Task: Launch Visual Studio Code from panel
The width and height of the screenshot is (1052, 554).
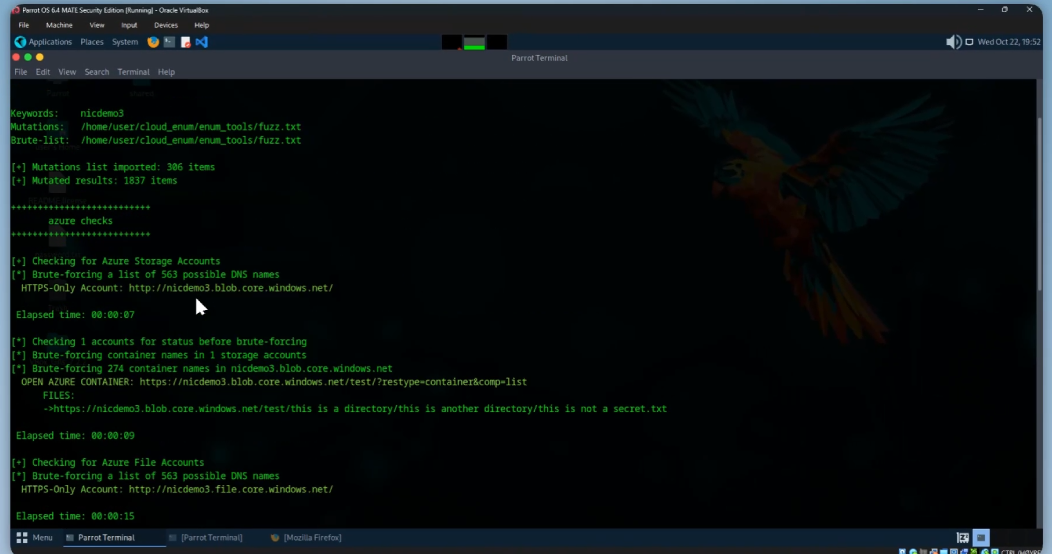Action: tap(201, 42)
